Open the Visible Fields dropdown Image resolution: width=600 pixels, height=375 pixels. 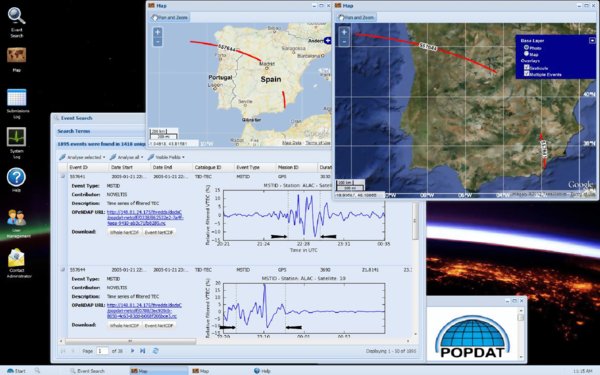166,157
